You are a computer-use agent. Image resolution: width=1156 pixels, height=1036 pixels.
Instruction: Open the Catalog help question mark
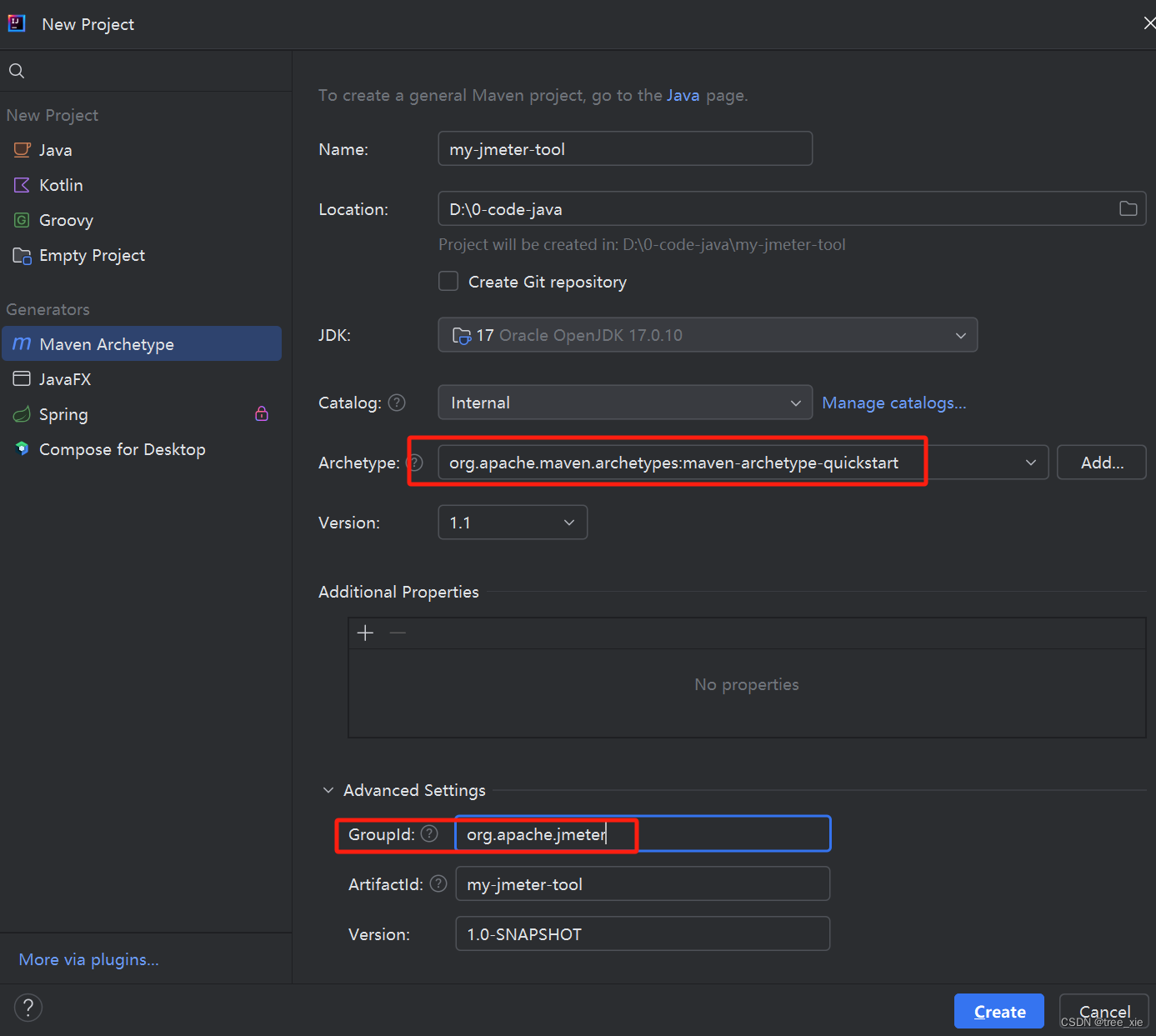click(x=397, y=403)
